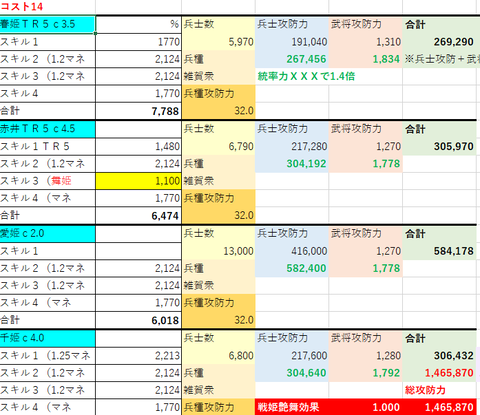Click the green 267,456 value
Image resolution: width=480 pixels, height=415 pixels.
pyautogui.click(x=292, y=59)
